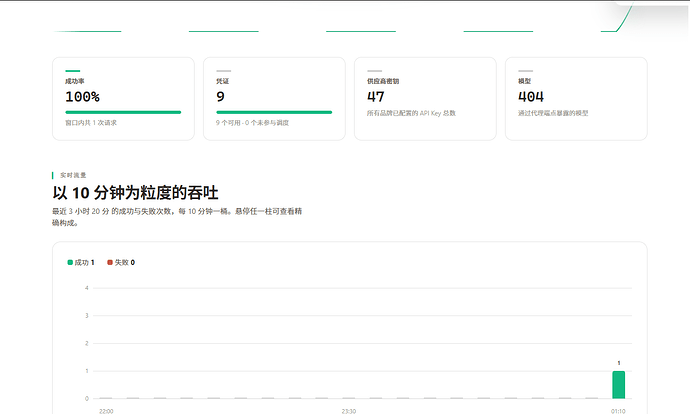Screen dimensions: 690x414
Task: Click the 供应商密钥 card title
Action: tap(383, 81)
